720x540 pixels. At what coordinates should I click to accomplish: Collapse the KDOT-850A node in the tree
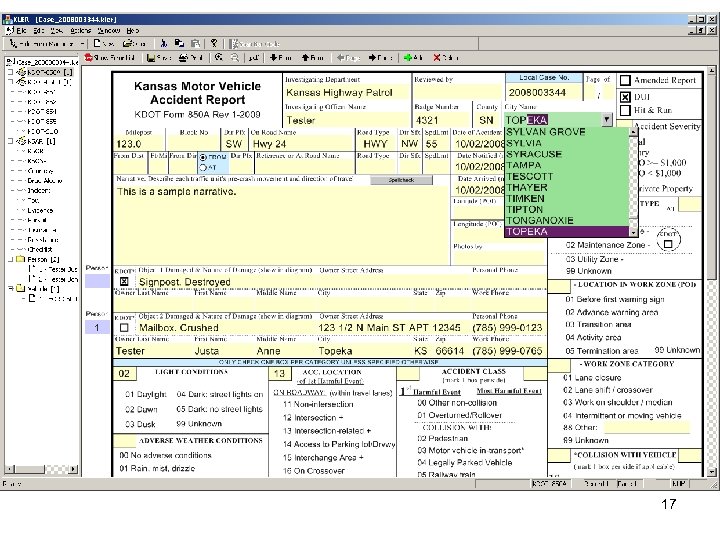click(10, 73)
